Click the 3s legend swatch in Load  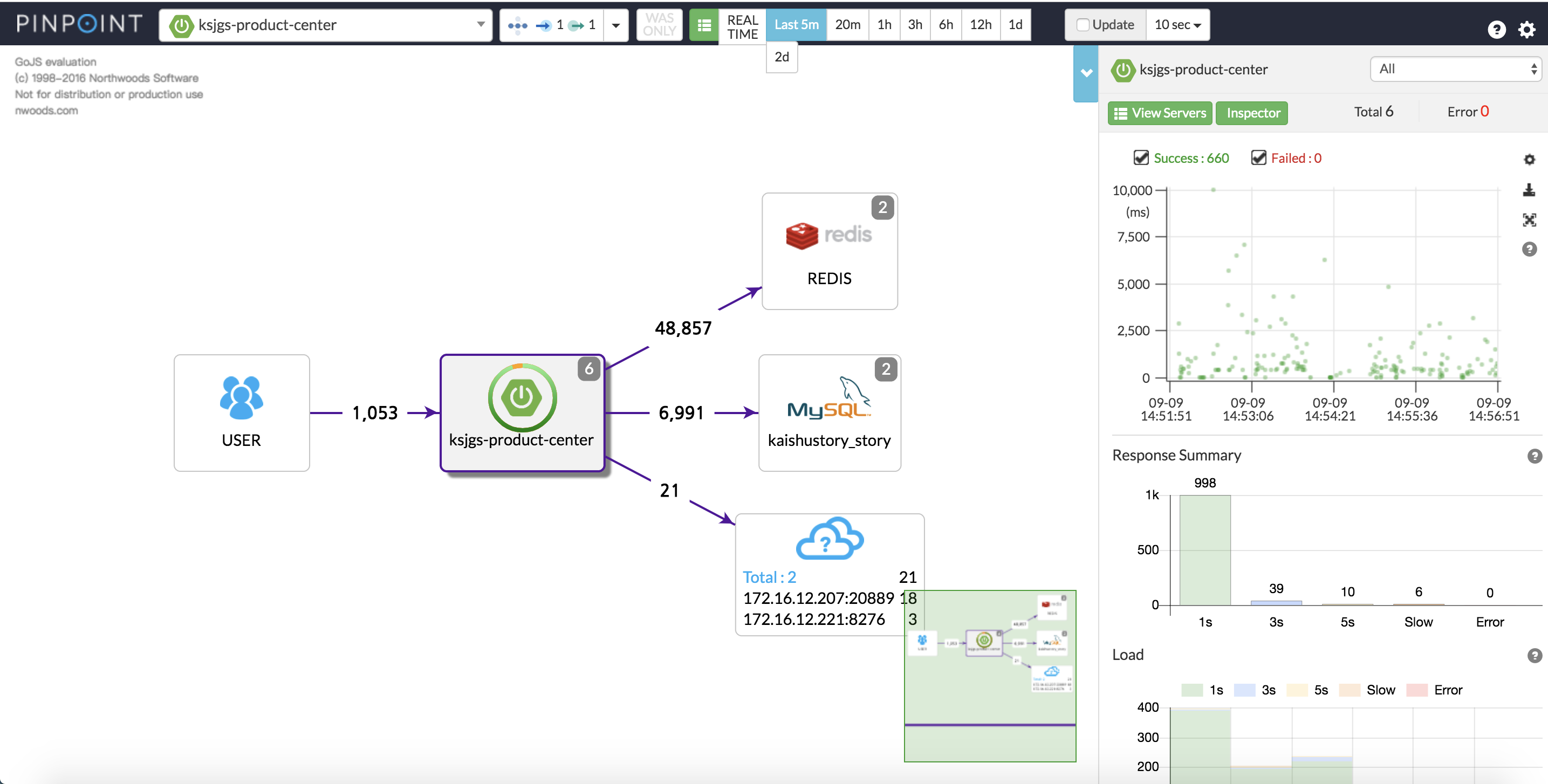[x=1244, y=690]
